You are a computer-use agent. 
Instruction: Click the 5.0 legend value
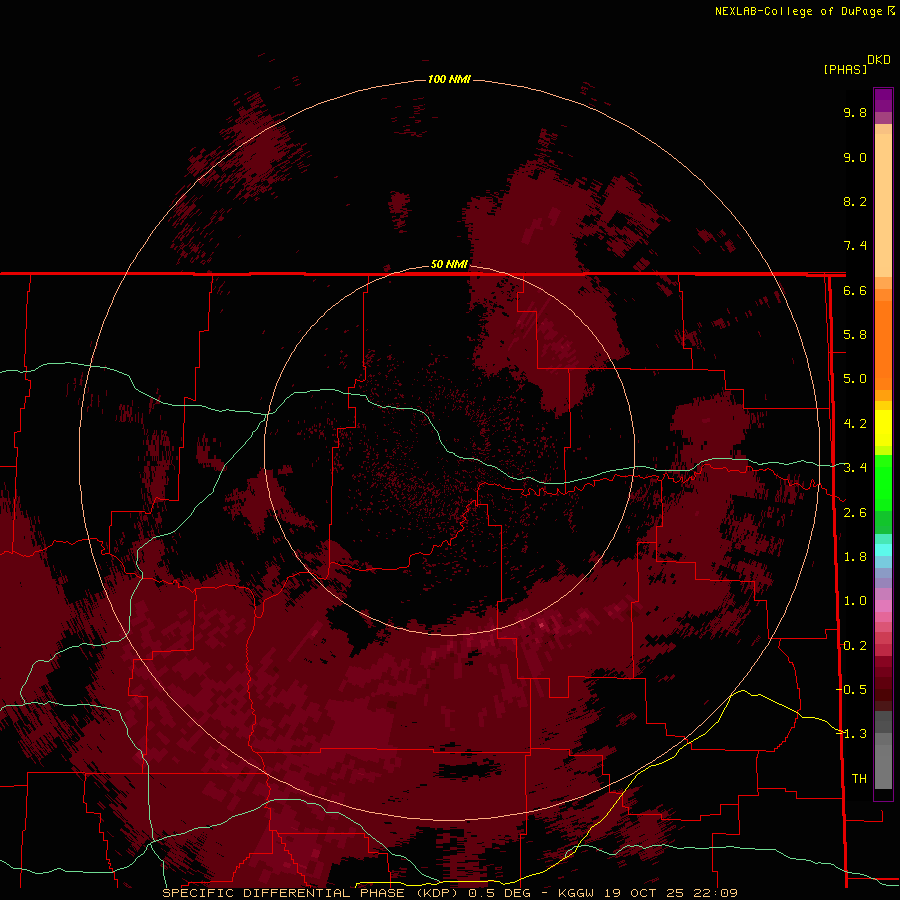(855, 379)
